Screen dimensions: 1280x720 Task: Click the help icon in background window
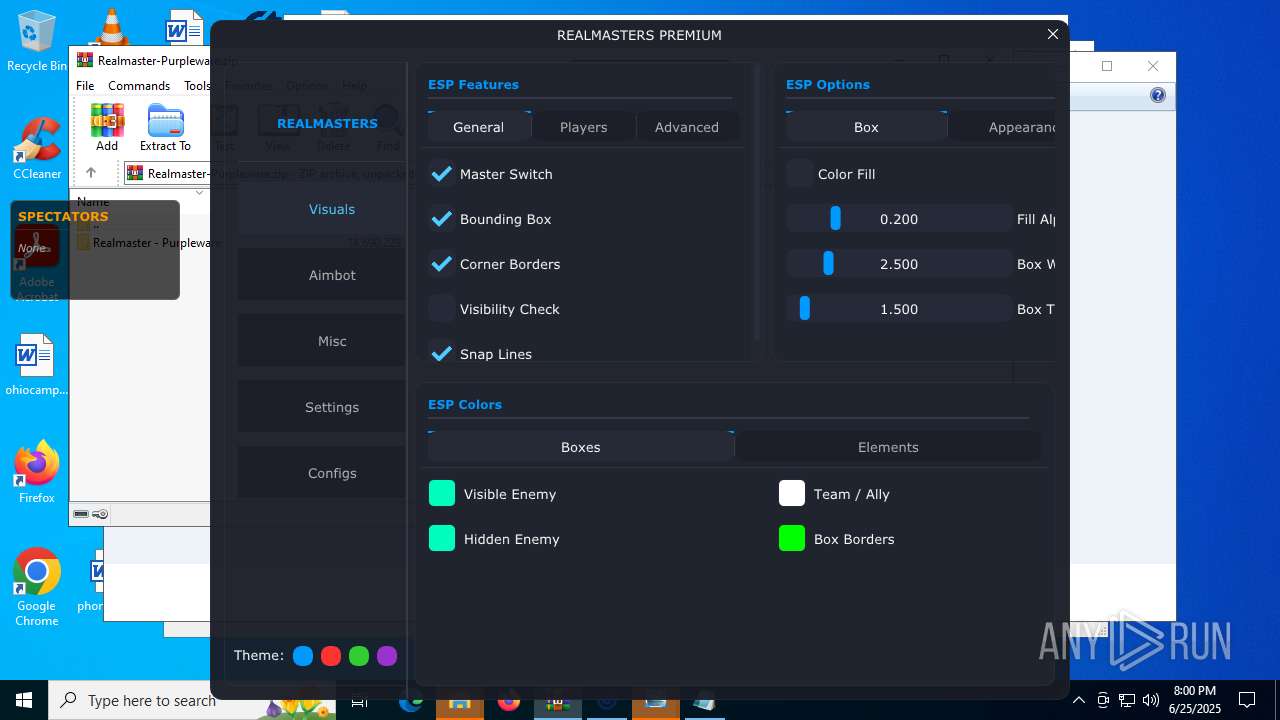1158,95
